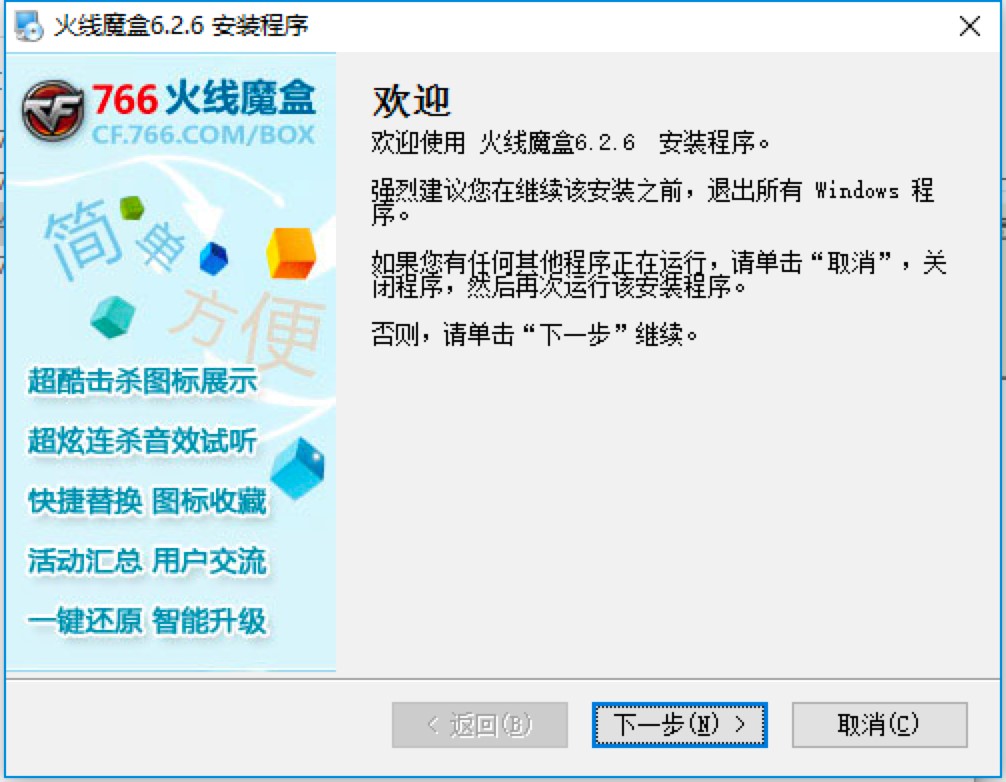Click 快捷替换 图标收藏 feature text
Viewport: 1006px width, 782px height.
click(147, 501)
